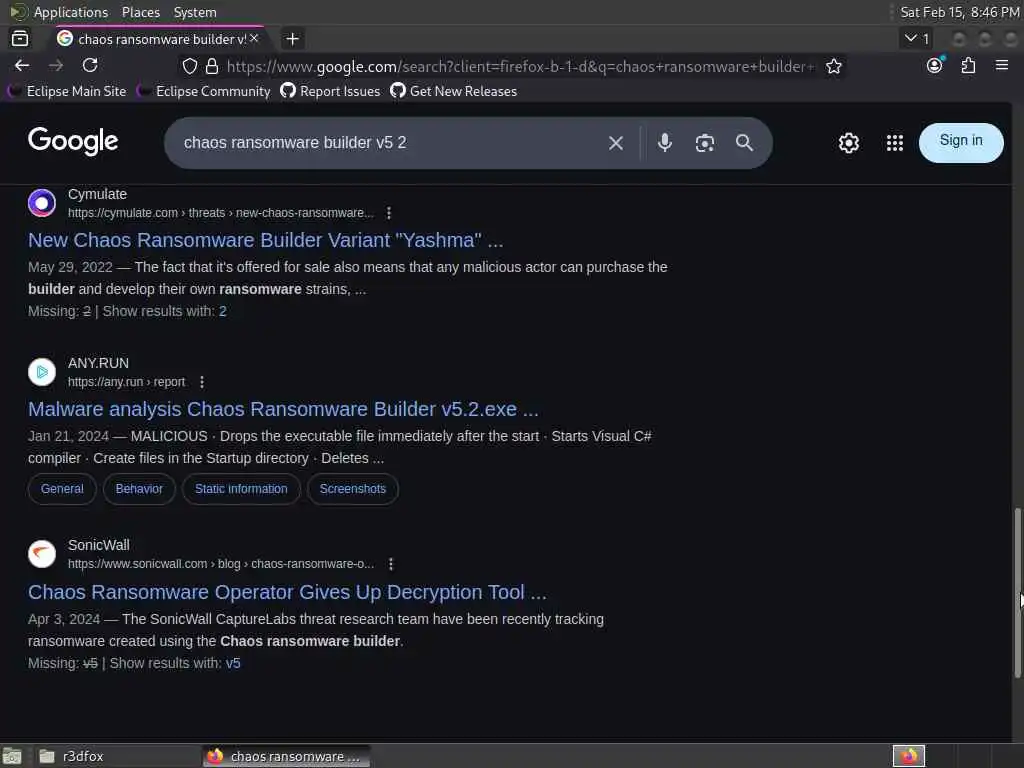
Task: Click the show desktop taskbar icon
Action: click(12, 756)
